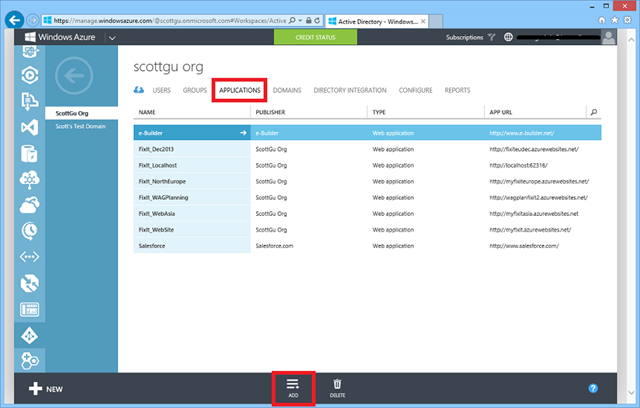Image resolution: width=640 pixels, height=408 pixels.
Task: Select the FixIt_WAGPlanning application row
Action: tap(367, 197)
